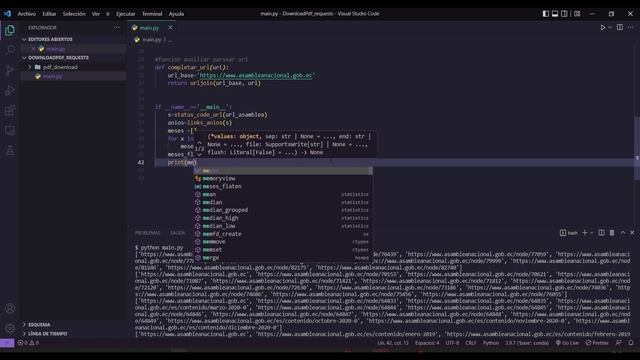Image resolution: width=640 pixels, height=360 pixels.
Task: Choose meses_flaten from autocomplete list
Action: [283, 186]
